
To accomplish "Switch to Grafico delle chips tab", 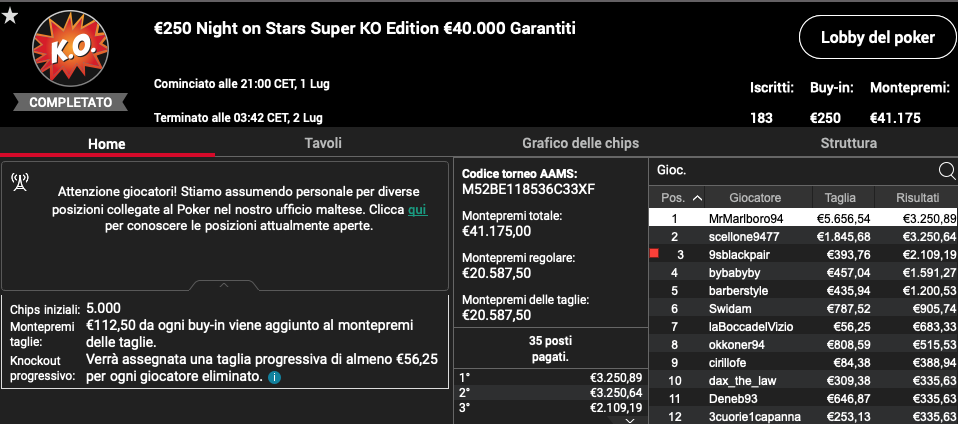I will tap(580, 144).
